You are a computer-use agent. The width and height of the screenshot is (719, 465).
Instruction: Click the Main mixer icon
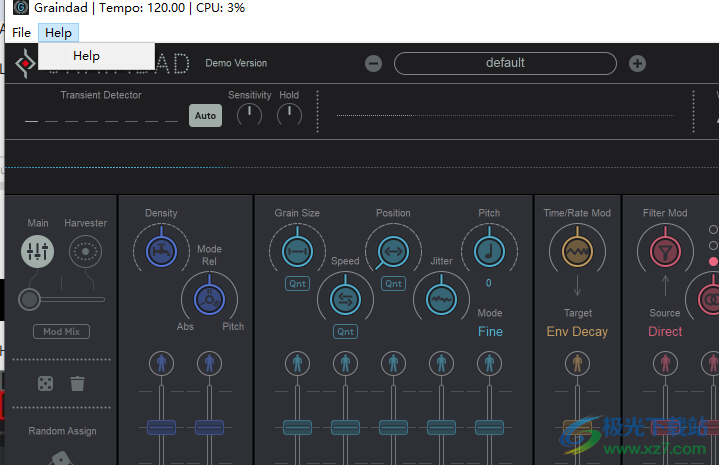(x=37, y=252)
